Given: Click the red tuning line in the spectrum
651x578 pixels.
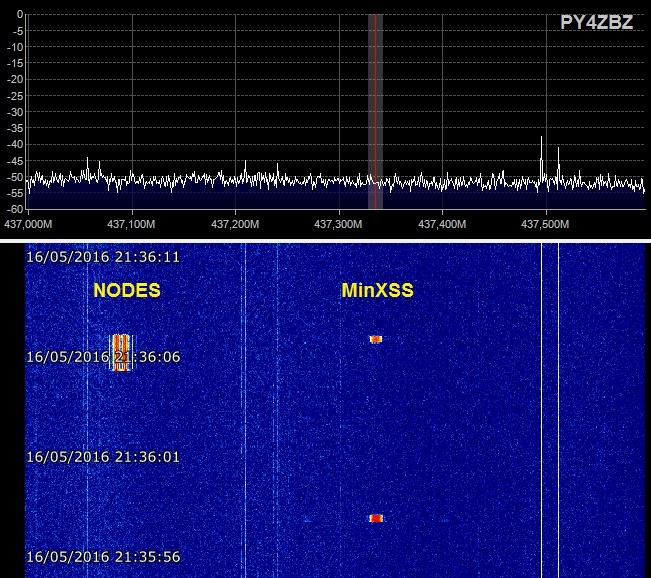Looking at the screenshot, I should [x=375, y=100].
